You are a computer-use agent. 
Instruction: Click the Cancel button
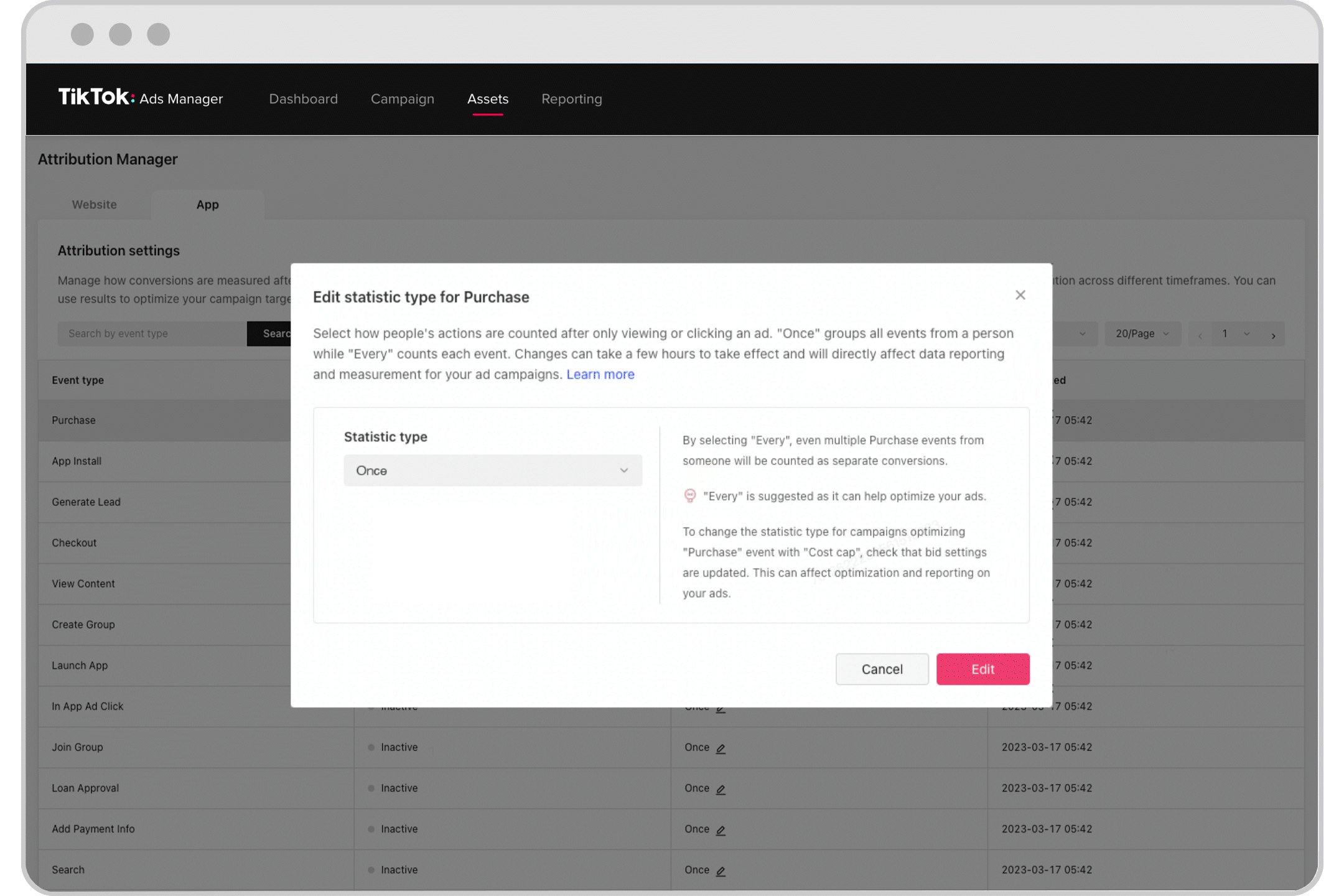tap(882, 669)
